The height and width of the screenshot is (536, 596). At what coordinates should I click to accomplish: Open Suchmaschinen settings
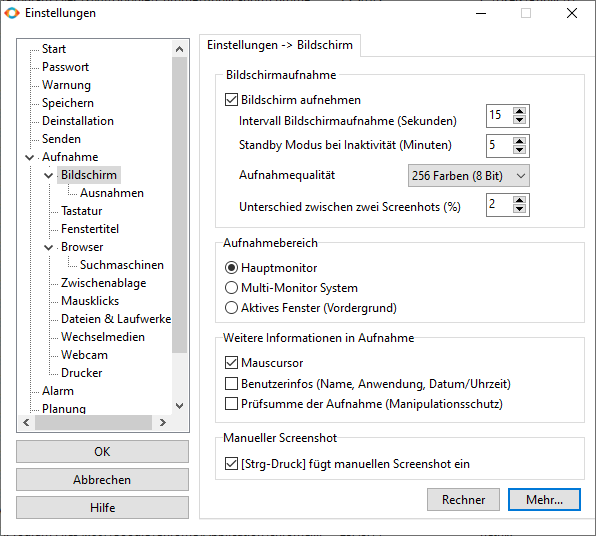point(122,265)
